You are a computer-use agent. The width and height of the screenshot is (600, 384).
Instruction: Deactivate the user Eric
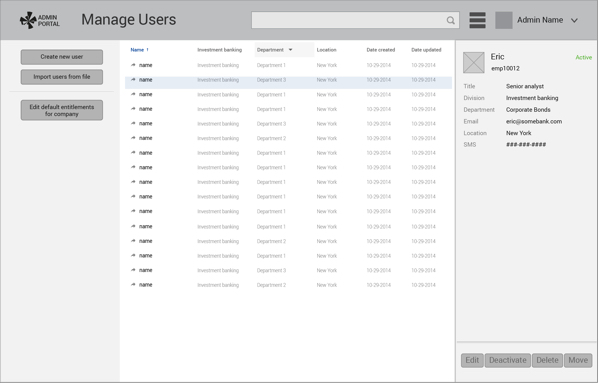click(507, 360)
